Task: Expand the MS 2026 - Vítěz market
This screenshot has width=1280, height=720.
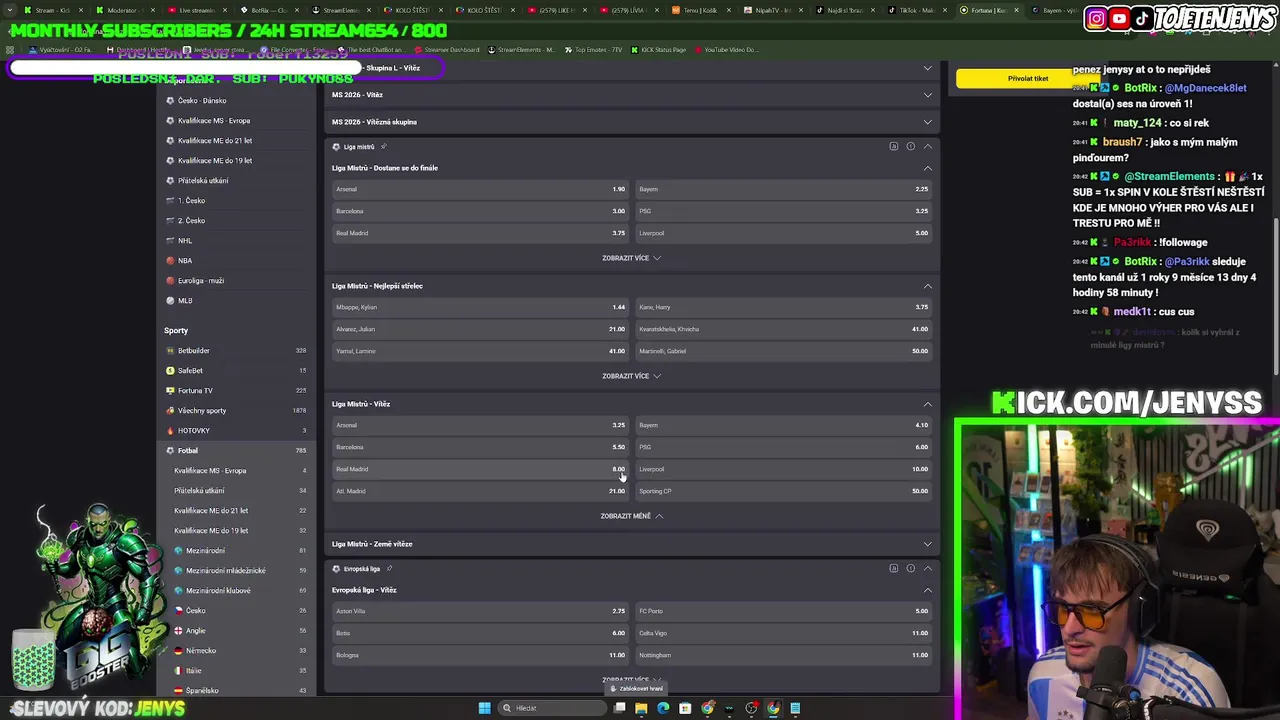Action: pyautogui.click(x=631, y=95)
